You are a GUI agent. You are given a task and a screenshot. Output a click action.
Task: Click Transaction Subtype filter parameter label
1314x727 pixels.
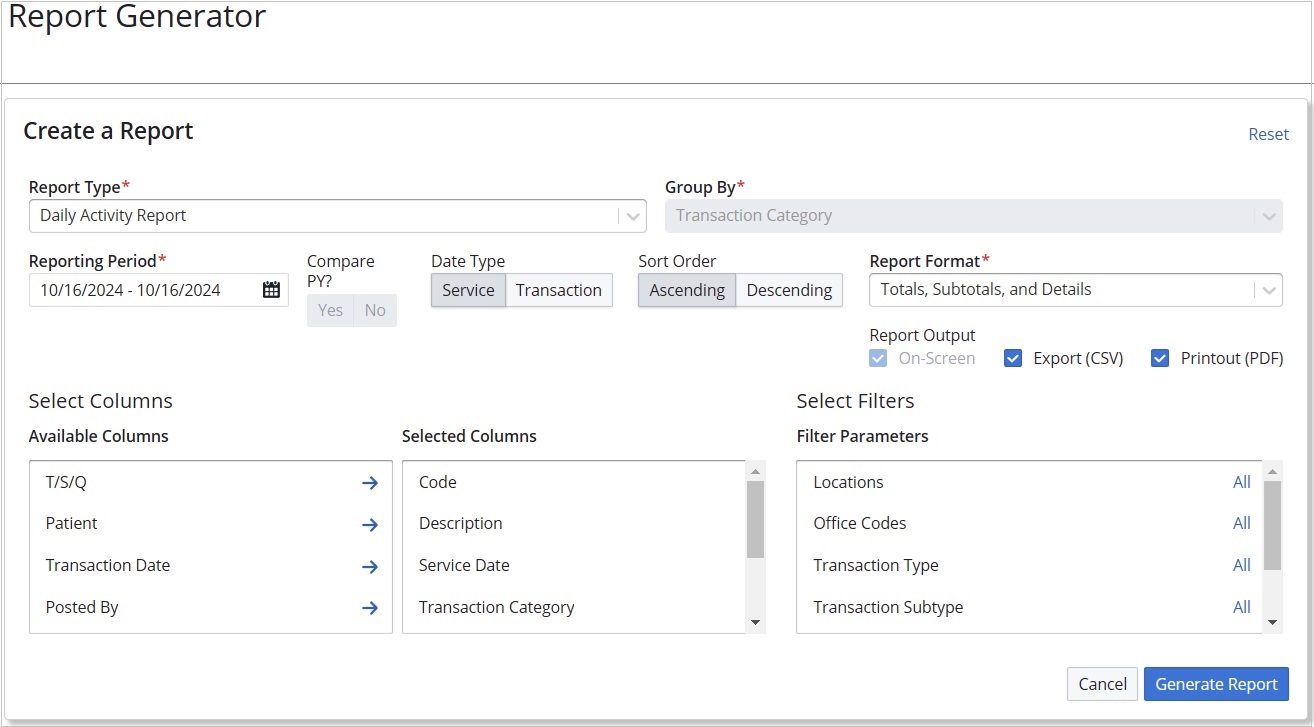click(888, 607)
